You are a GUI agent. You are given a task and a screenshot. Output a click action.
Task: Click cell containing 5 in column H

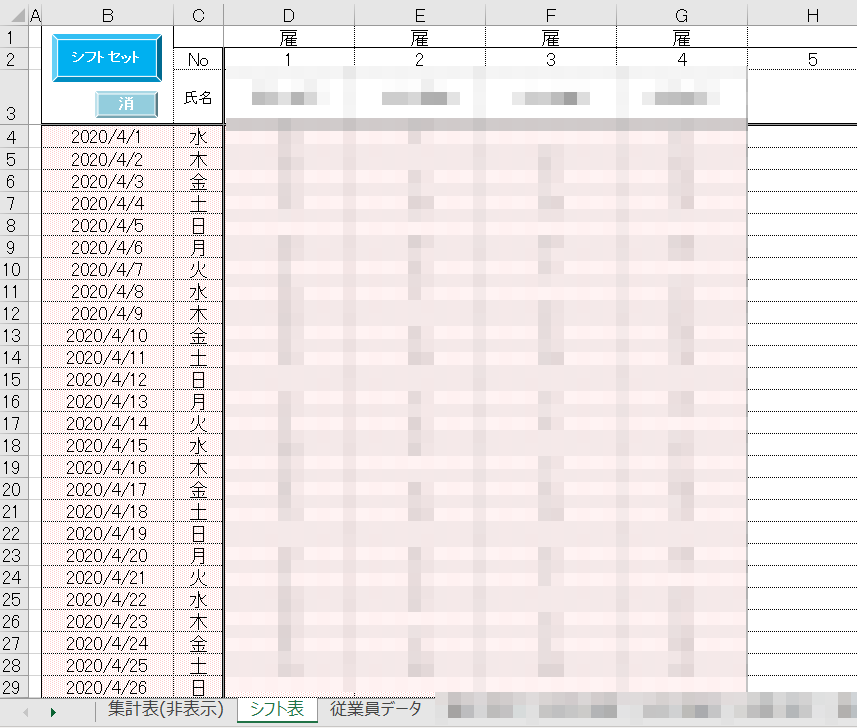(x=811, y=60)
